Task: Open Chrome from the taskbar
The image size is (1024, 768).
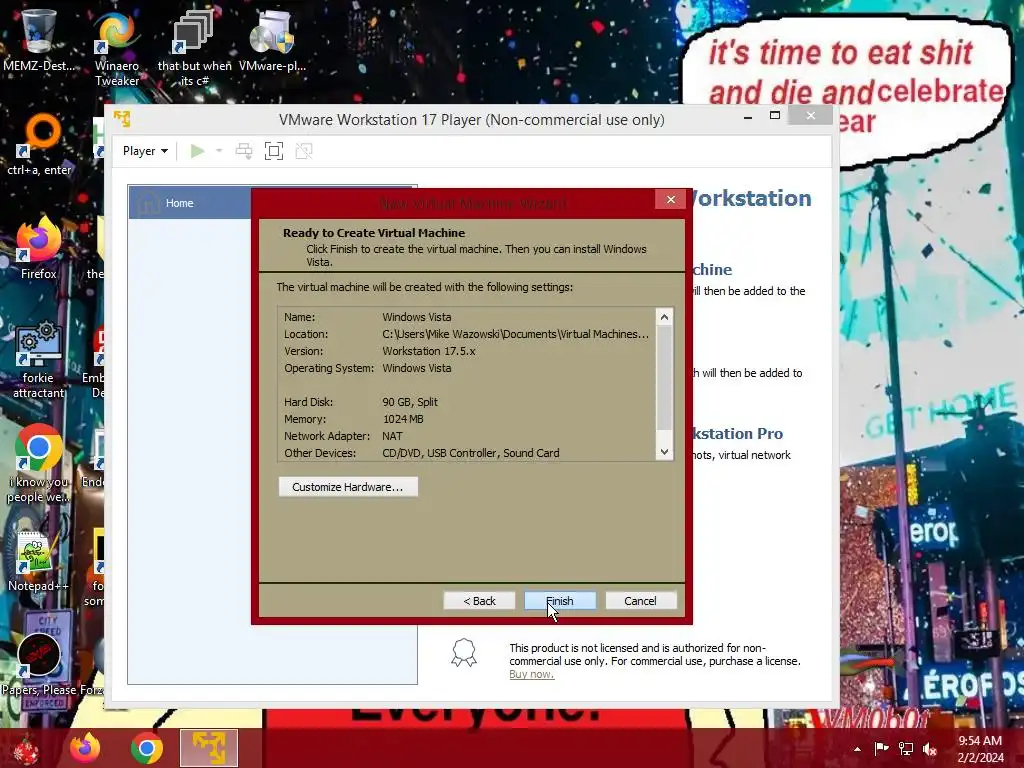Action: pyautogui.click(x=146, y=748)
